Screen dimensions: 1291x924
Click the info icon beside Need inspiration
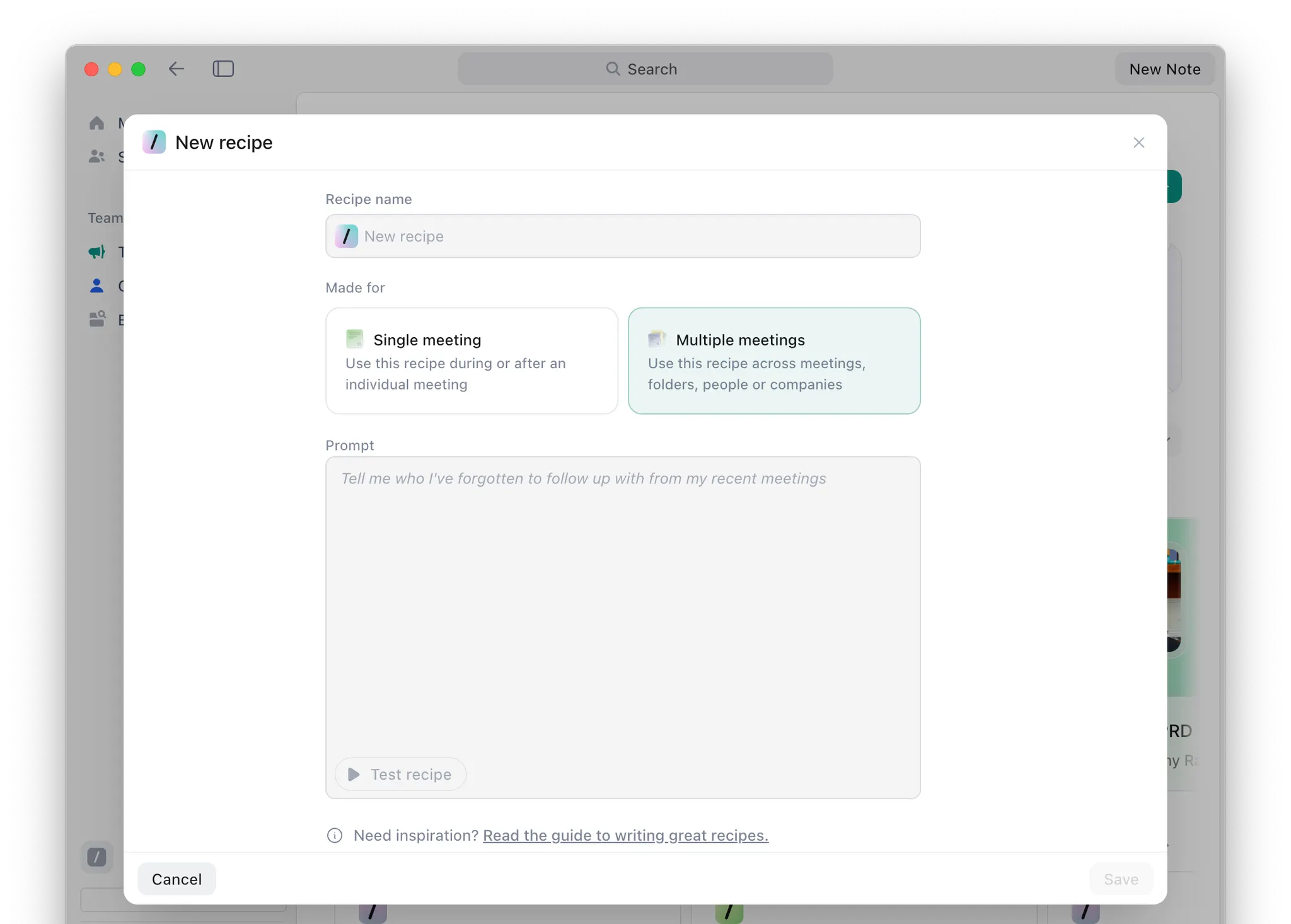tap(335, 836)
